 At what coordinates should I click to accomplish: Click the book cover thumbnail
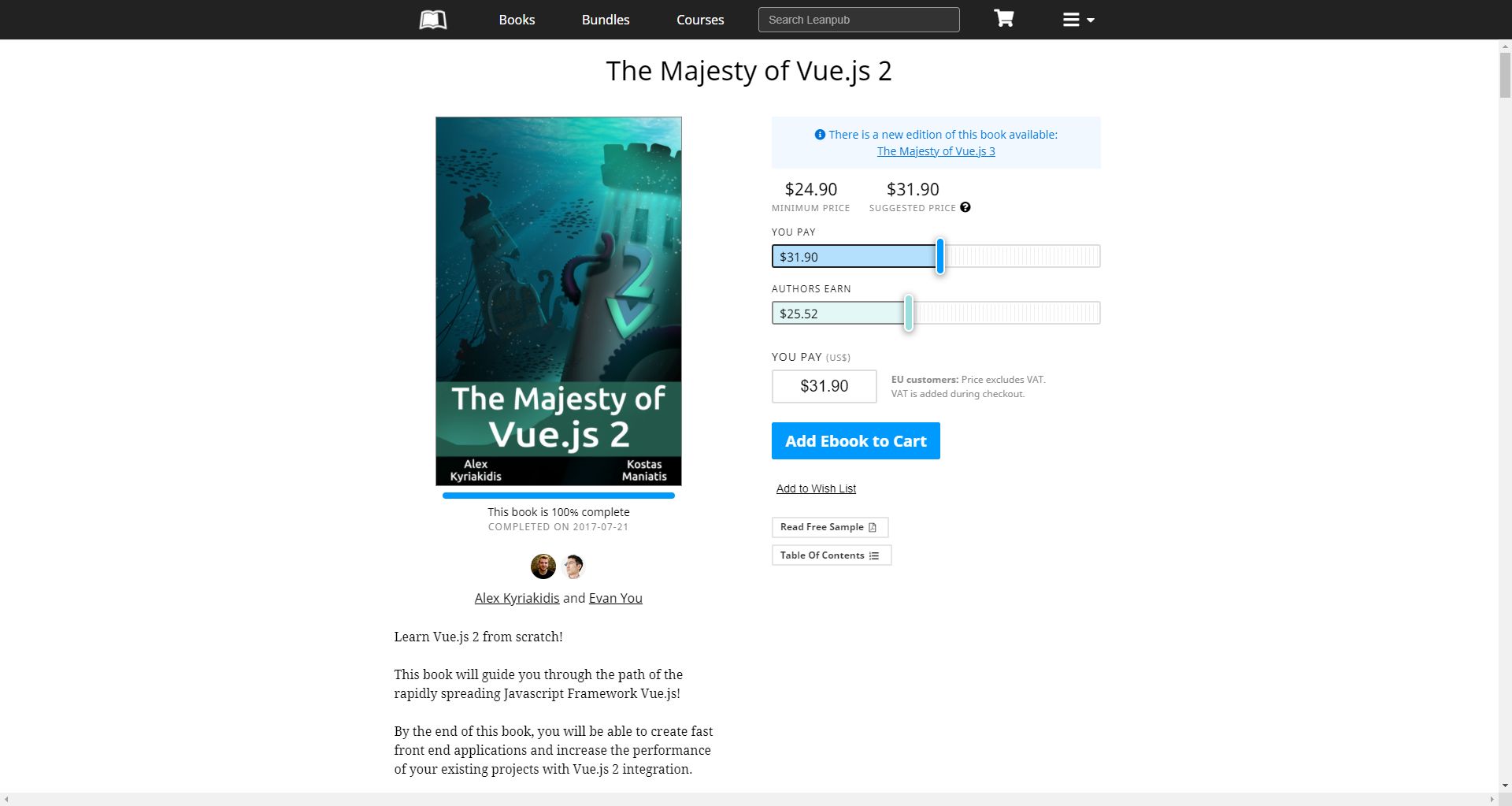[558, 301]
